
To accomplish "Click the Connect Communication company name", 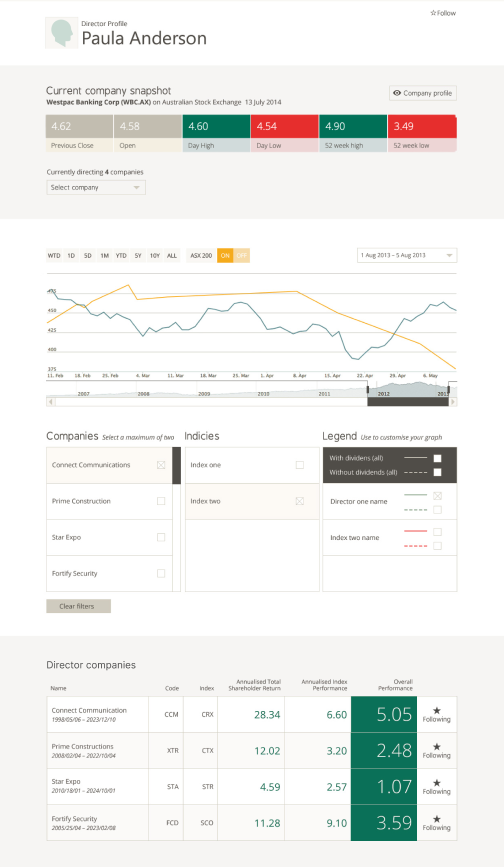I will 89,710.
